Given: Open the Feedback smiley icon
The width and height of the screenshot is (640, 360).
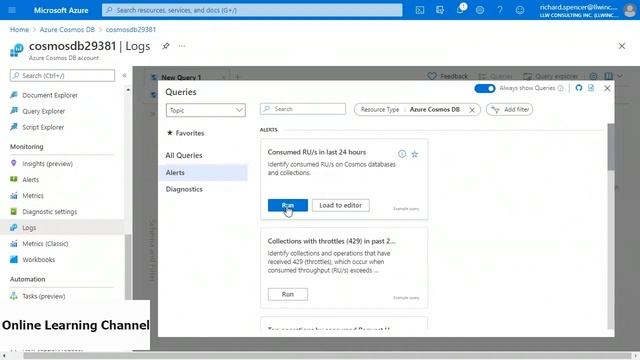Looking at the screenshot, I should (x=520, y=10).
